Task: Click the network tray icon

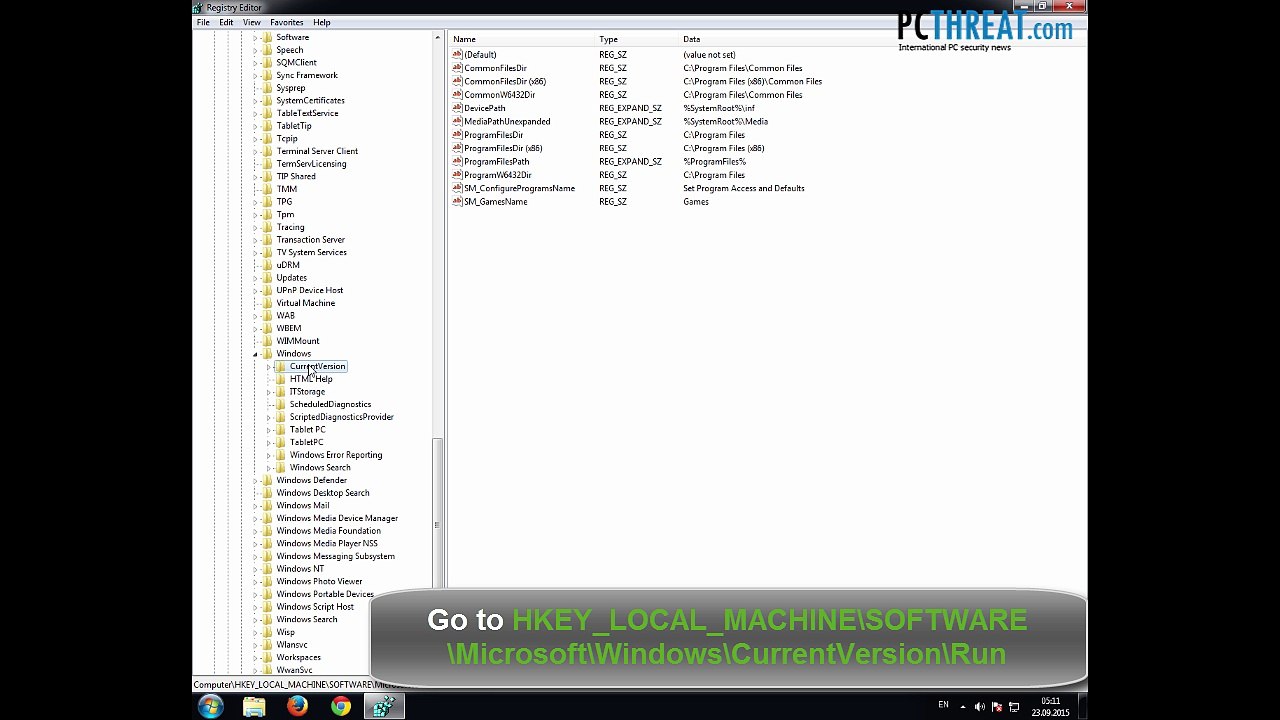Action: [1014, 707]
